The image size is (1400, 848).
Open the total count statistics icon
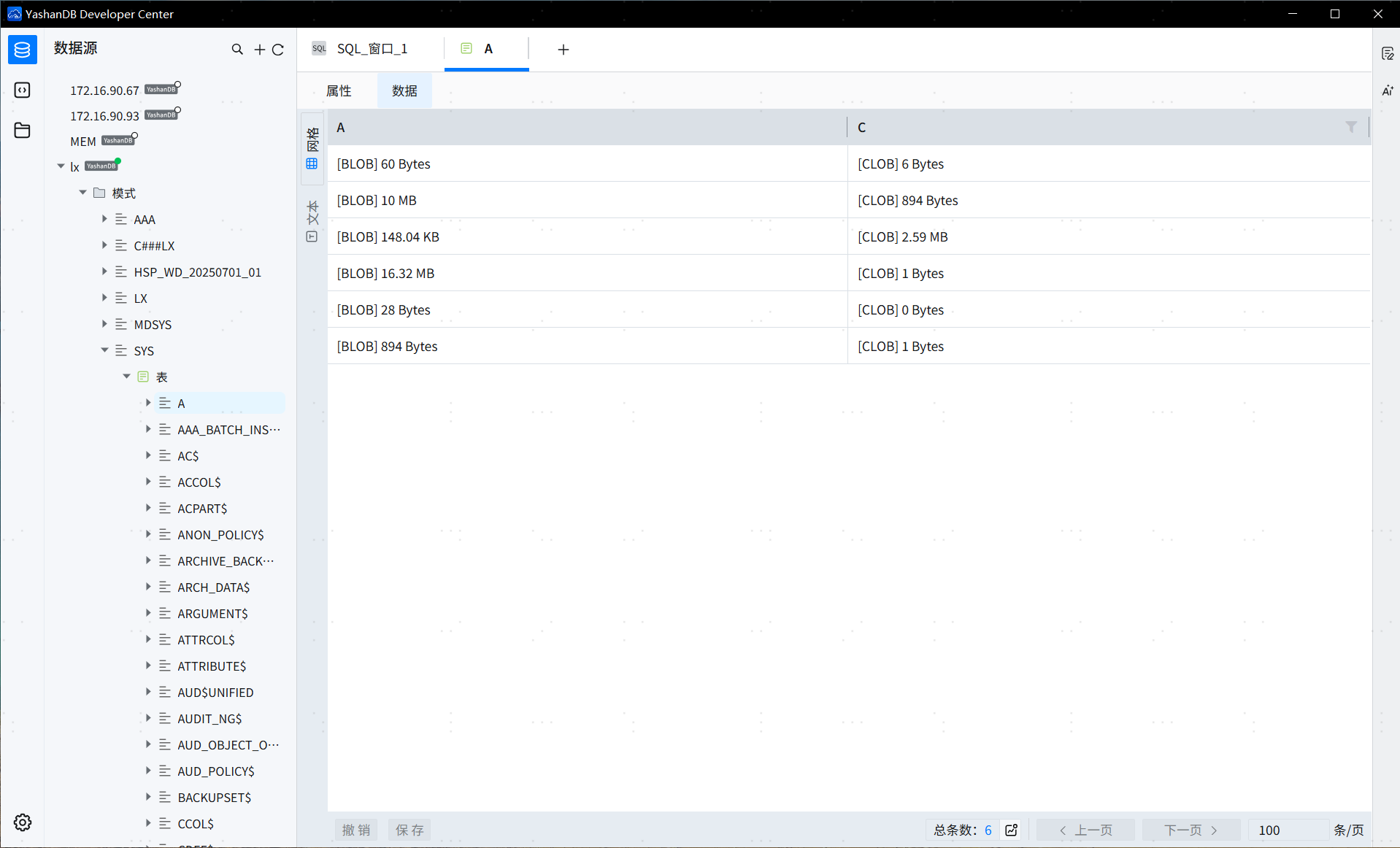1012,830
